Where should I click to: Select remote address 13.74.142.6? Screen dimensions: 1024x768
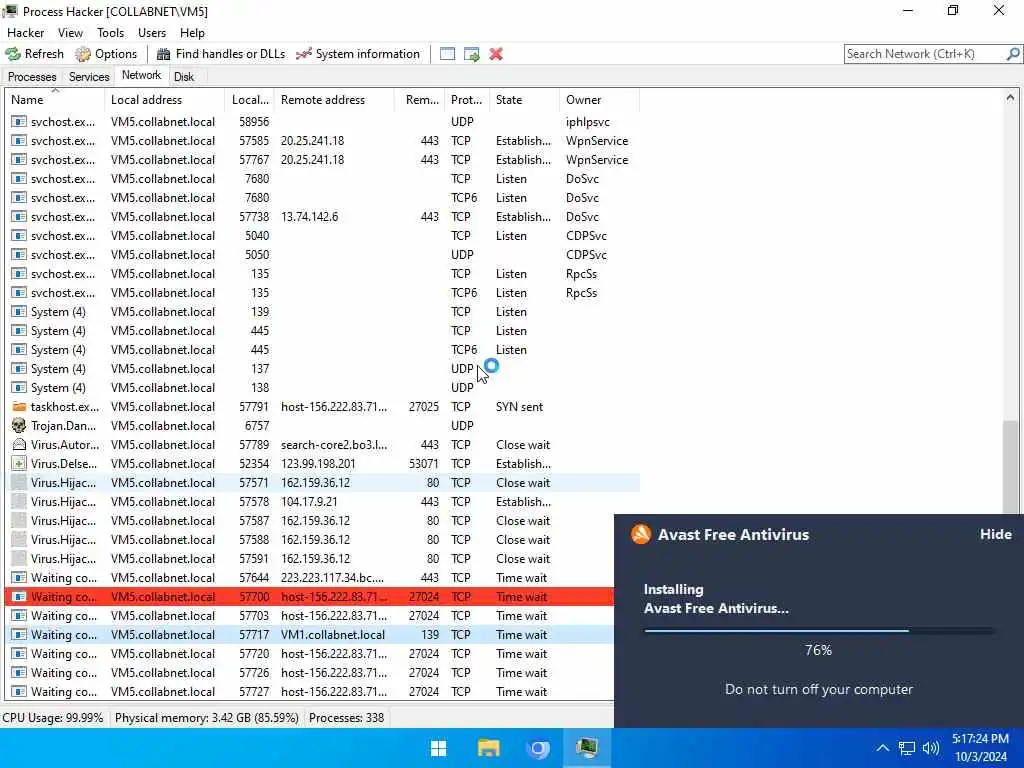tap(310, 217)
